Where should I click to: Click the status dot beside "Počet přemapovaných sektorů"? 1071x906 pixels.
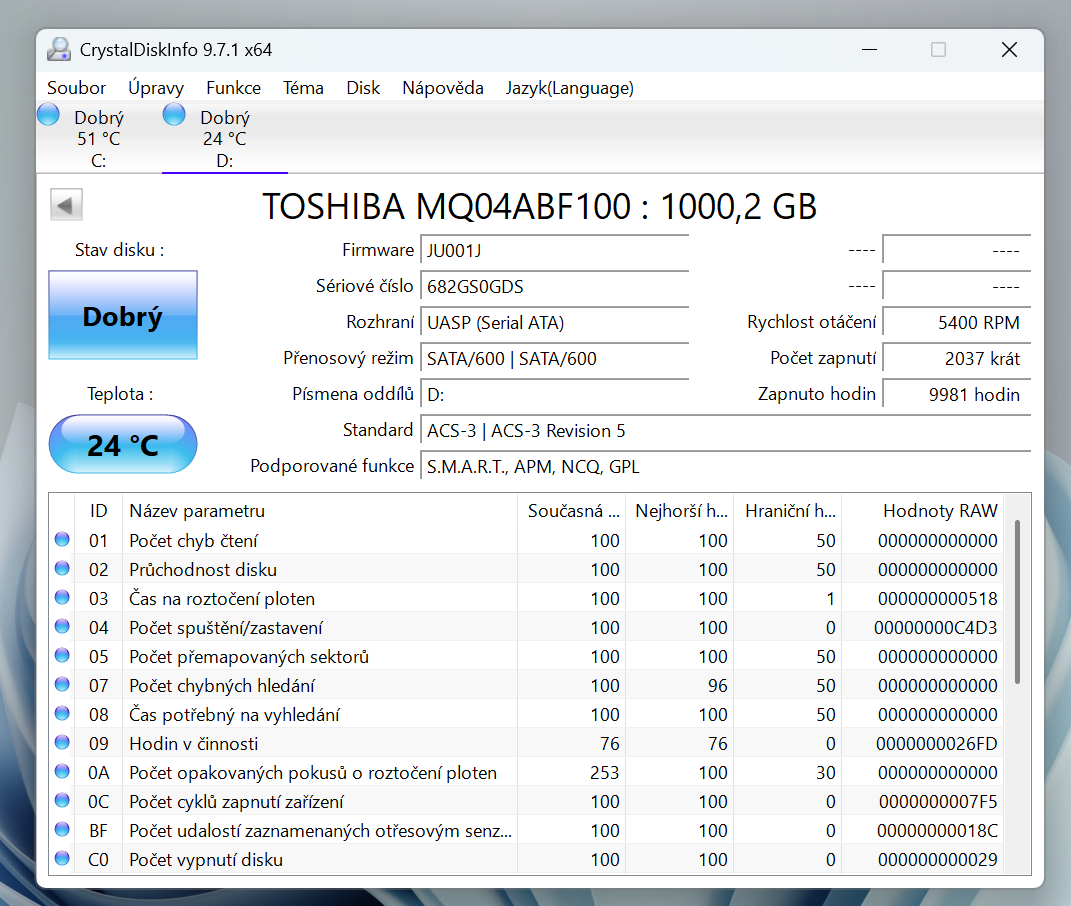[61, 656]
